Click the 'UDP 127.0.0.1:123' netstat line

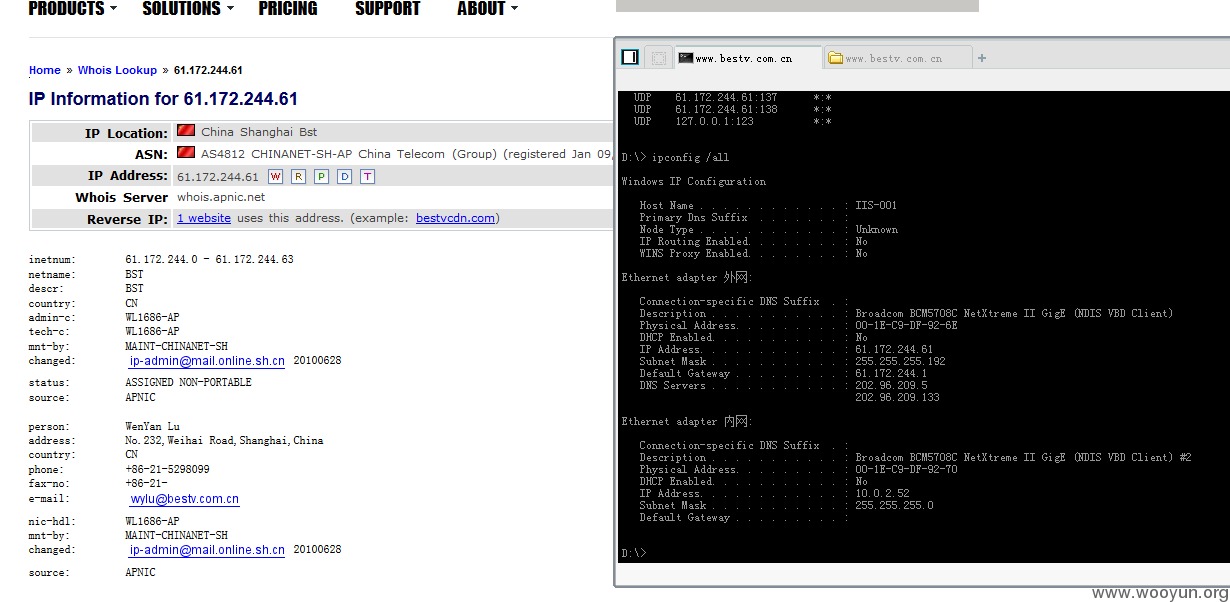(732, 122)
